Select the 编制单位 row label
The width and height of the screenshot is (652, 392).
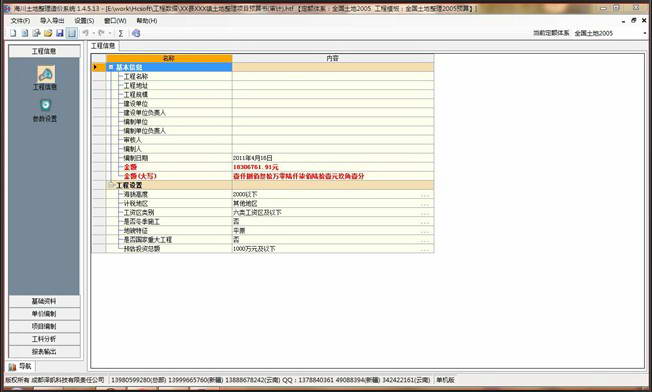(x=136, y=122)
